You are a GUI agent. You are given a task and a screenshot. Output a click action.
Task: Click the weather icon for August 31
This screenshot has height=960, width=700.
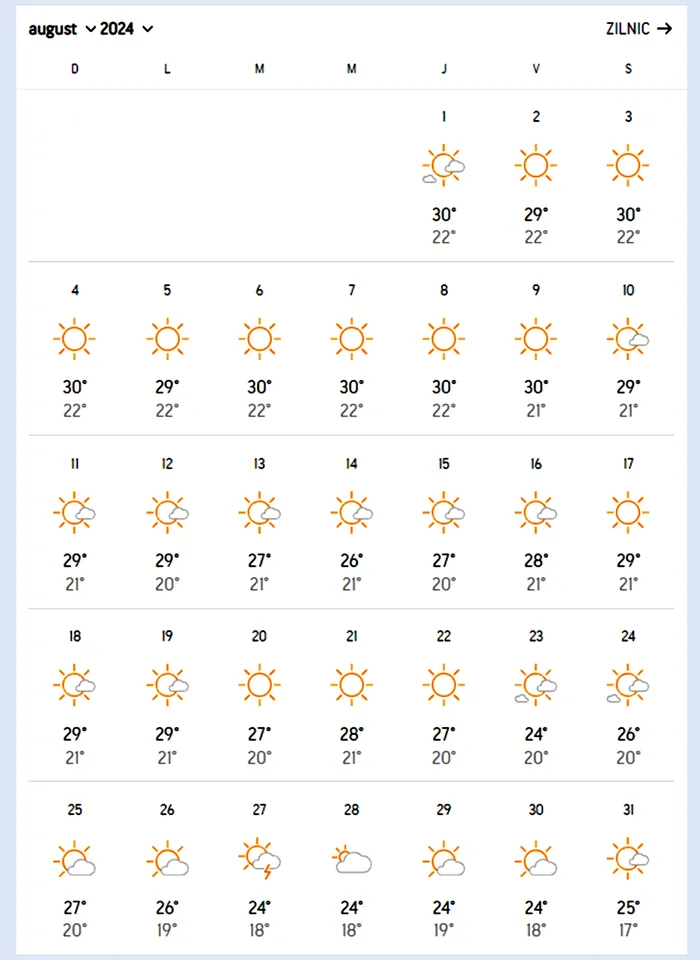[628, 858]
